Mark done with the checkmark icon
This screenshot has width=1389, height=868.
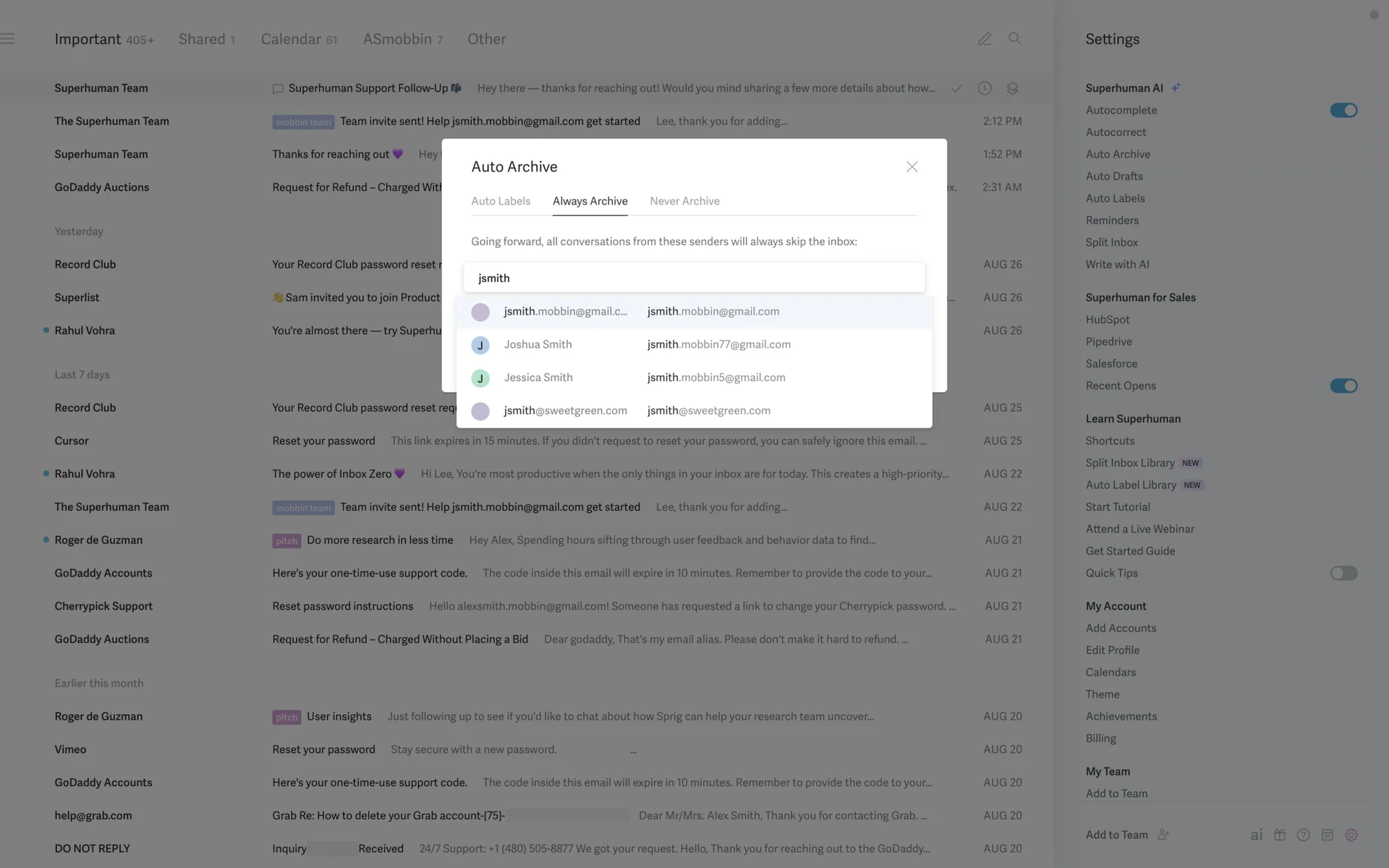956,88
